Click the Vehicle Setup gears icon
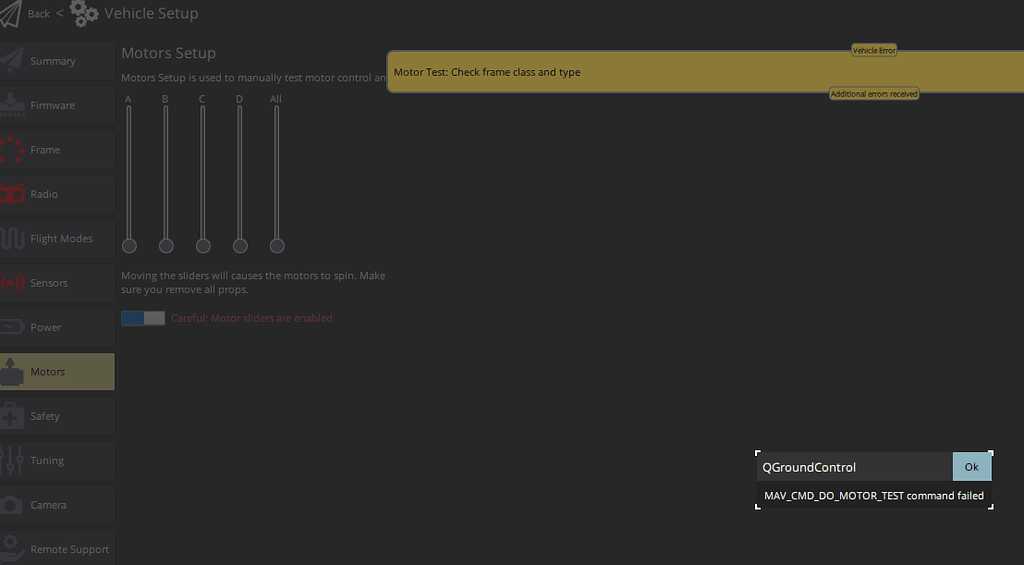Viewport: 1024px width, 565px height. click(84, 14)
